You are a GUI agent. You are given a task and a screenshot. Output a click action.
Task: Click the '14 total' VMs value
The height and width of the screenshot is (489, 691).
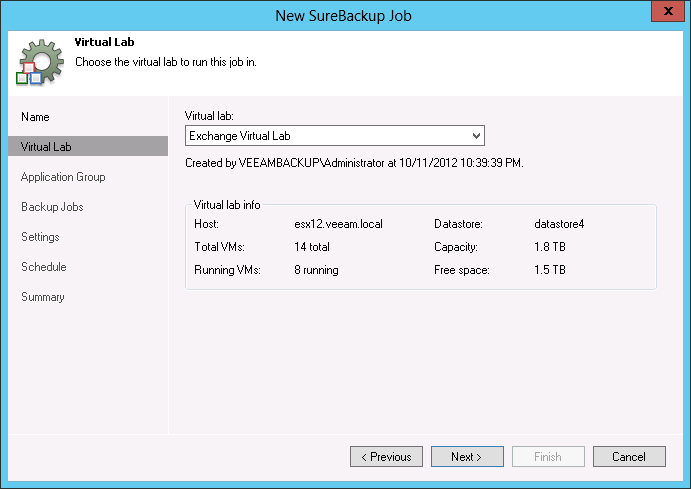(312, 247)
